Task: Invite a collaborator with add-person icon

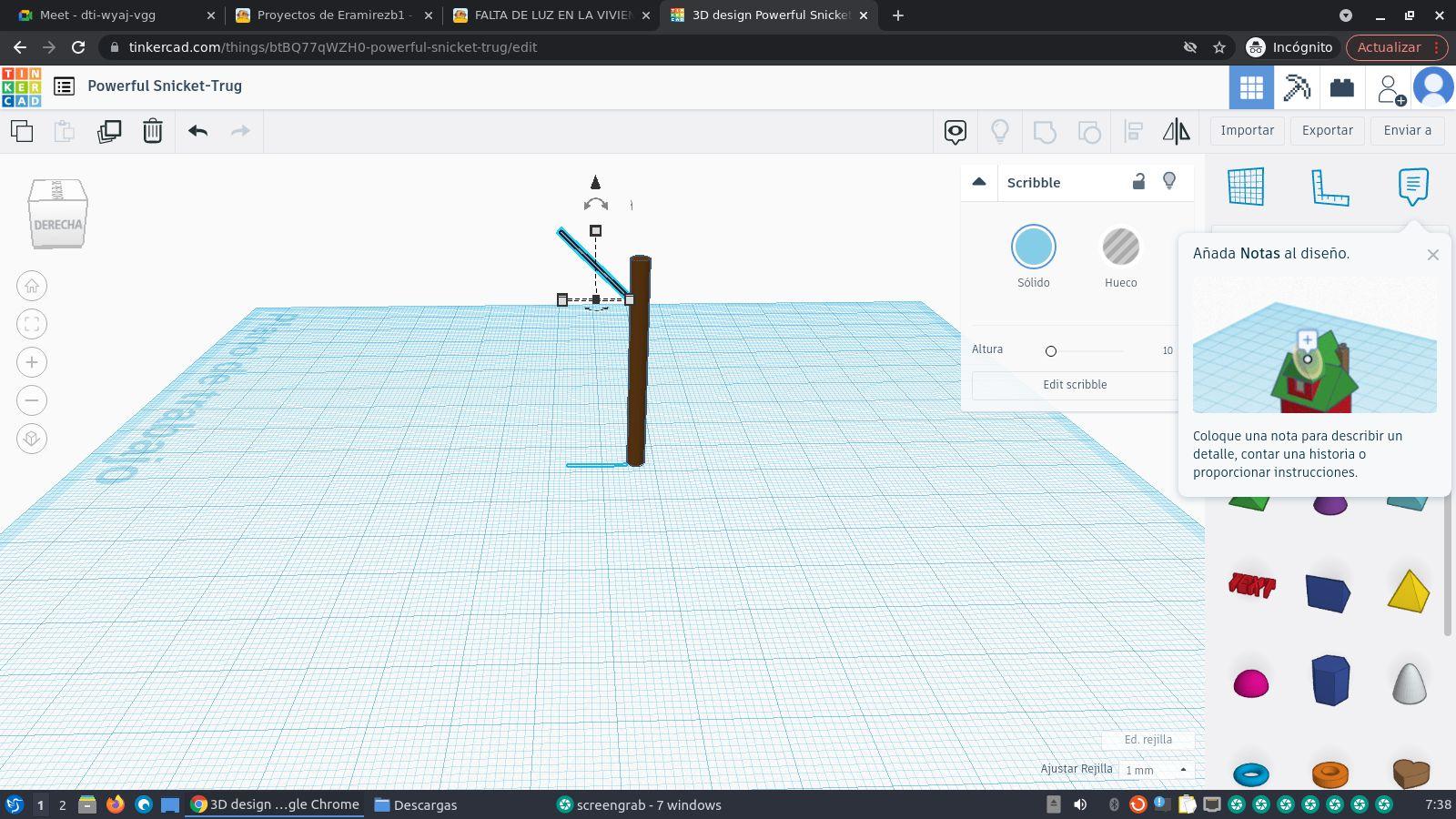Action: (x=1390, y=88)
